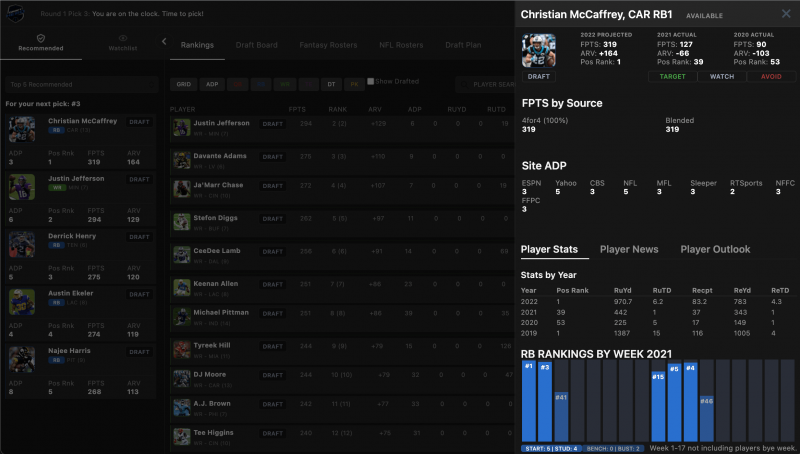Click Justin Jefferson's avatar in rankings list
The image size is (800, 454).
tap(181, 127)
